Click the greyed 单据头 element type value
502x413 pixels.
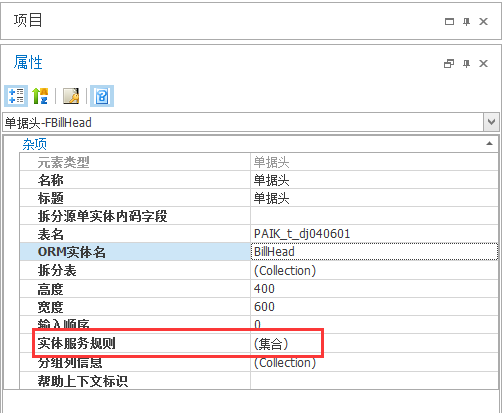click(x=374, y=162)
